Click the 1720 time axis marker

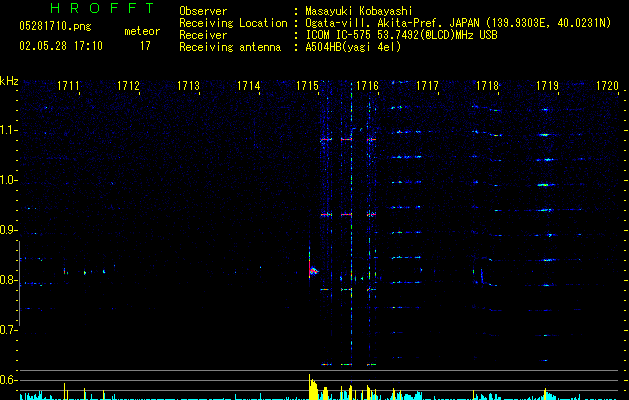607,86
